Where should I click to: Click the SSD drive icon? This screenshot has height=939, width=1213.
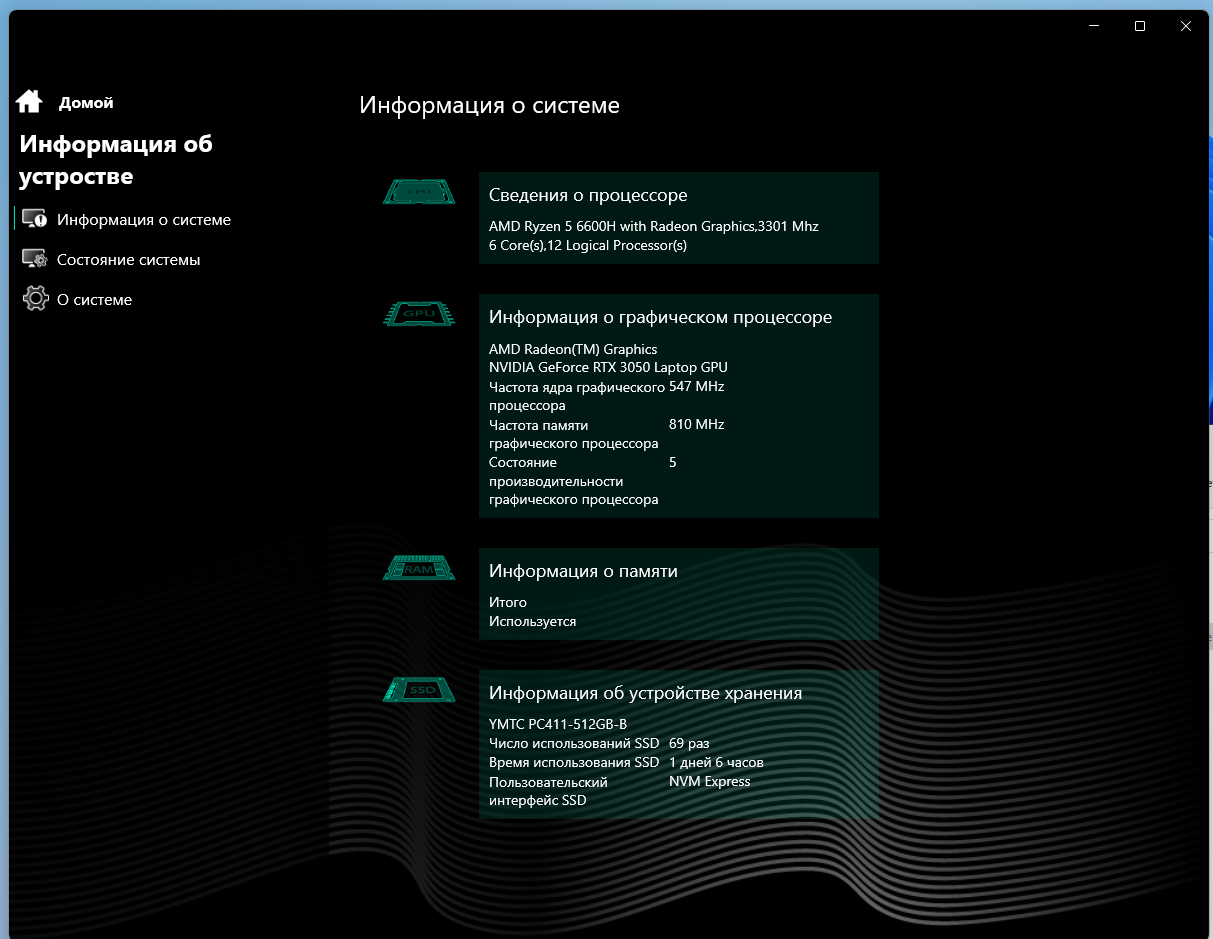tap(420, 690)
